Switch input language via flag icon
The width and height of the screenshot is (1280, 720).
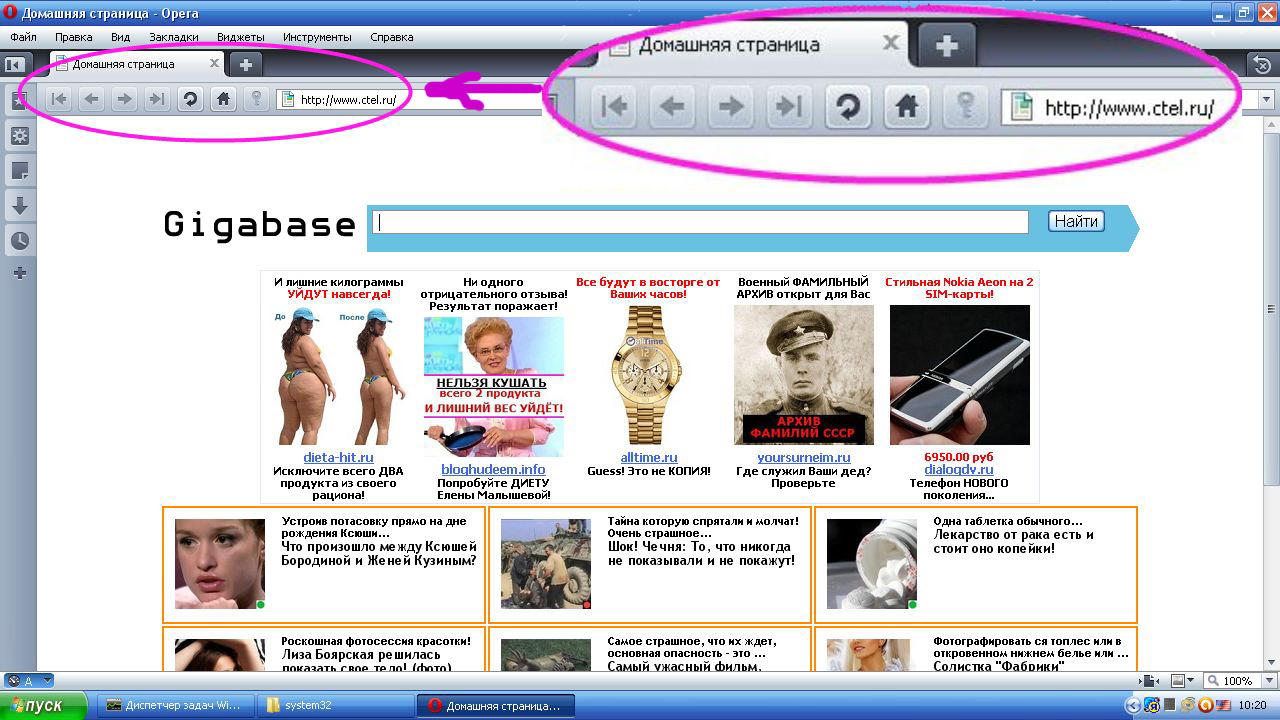point(1222,705)
